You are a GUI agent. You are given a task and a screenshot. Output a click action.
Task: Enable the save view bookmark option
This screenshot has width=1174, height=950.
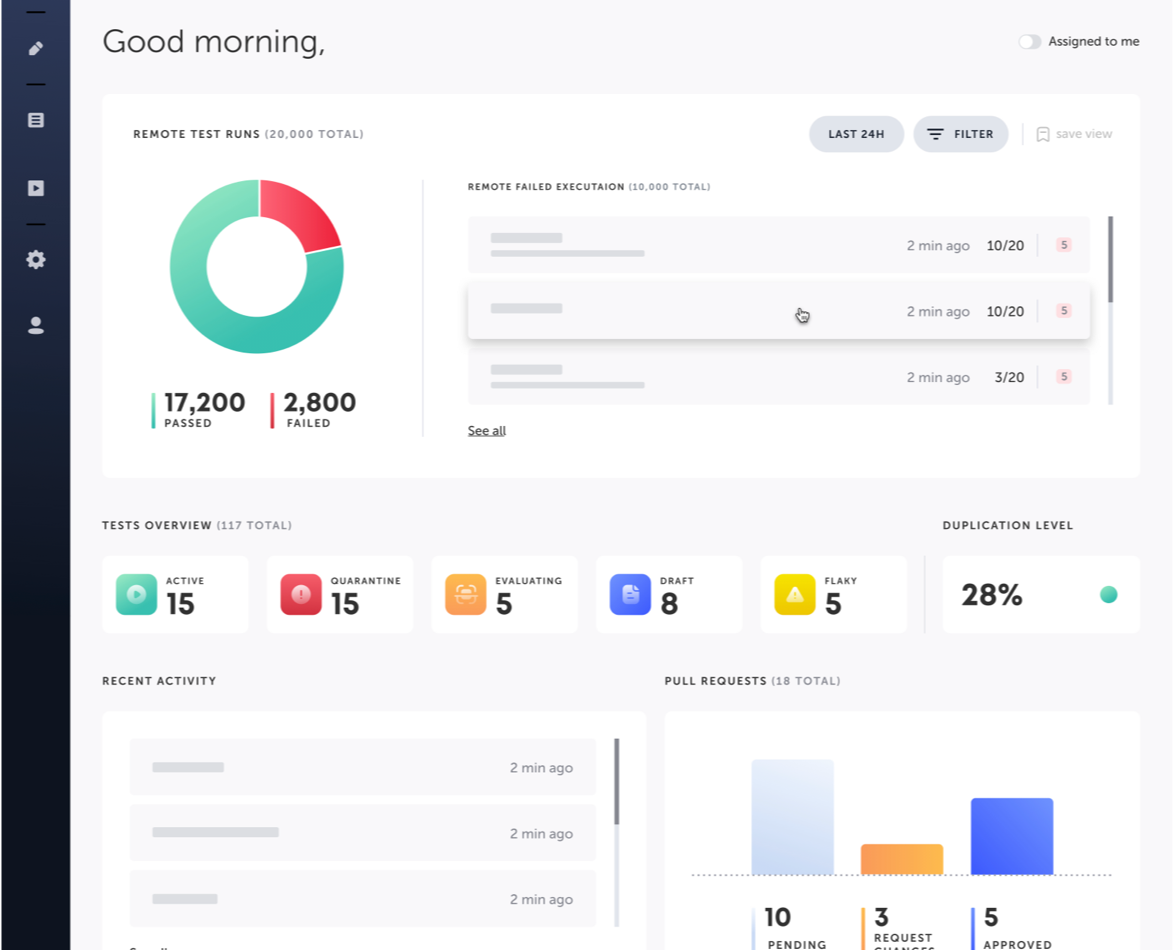pyautogui.click(x=1073, y=133)
